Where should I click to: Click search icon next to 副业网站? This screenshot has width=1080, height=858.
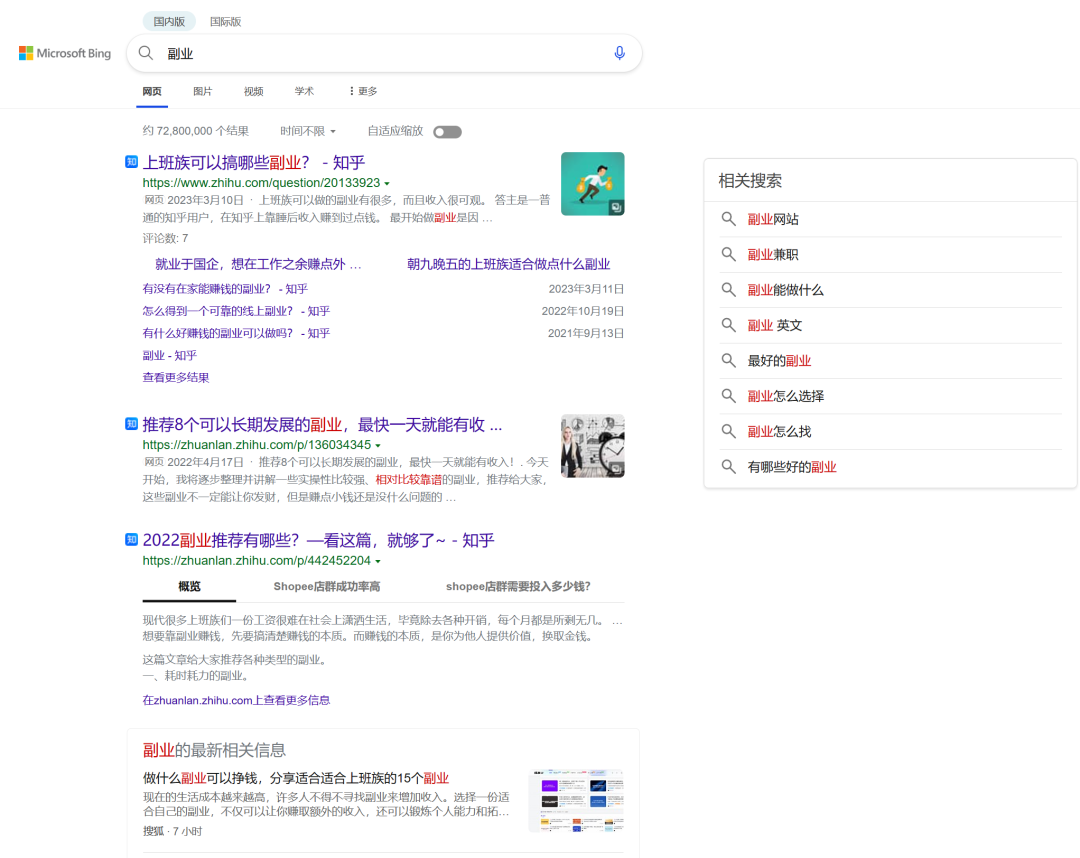click(728, 219)
